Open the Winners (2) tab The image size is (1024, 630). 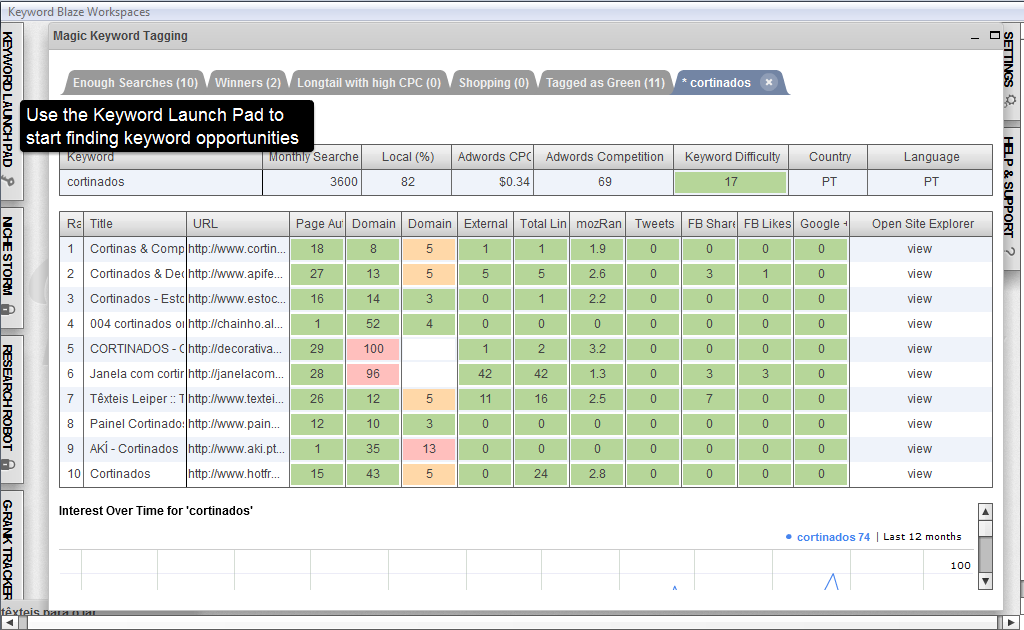(x=248, y=83)
